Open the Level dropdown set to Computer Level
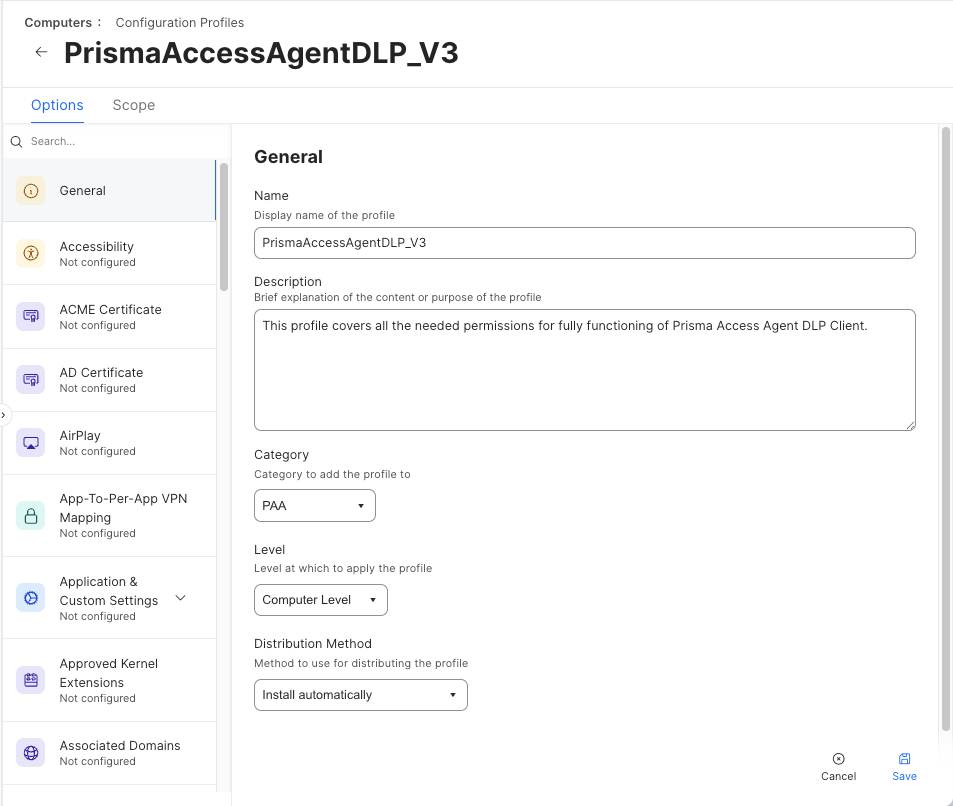 [x=320, y=600]
